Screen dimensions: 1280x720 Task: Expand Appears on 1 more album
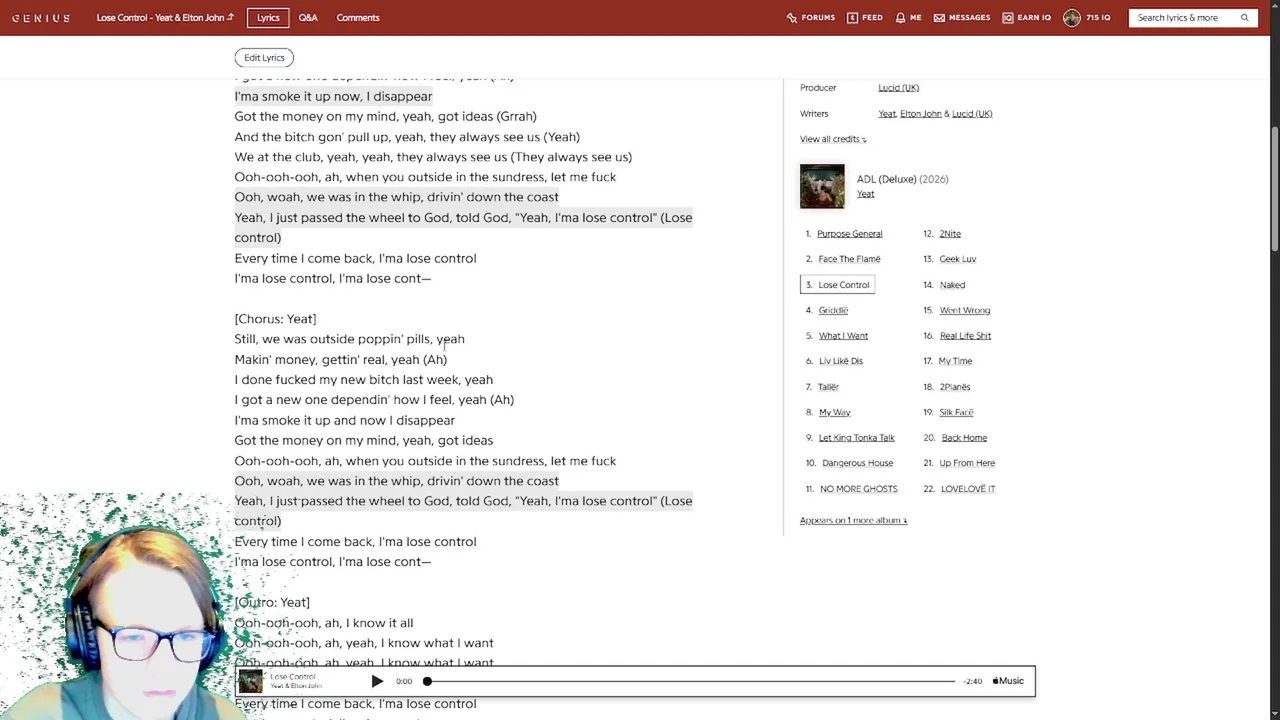[x=853, y=520]
